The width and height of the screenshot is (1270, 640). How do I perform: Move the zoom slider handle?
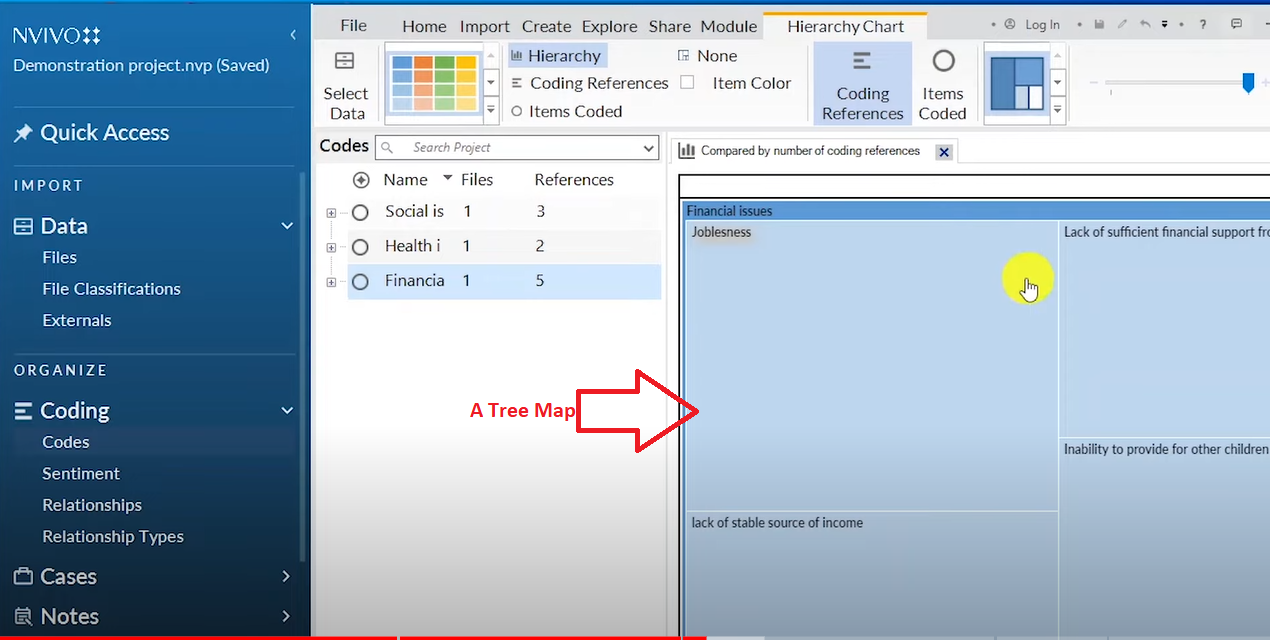click(x=1248, y=83)
